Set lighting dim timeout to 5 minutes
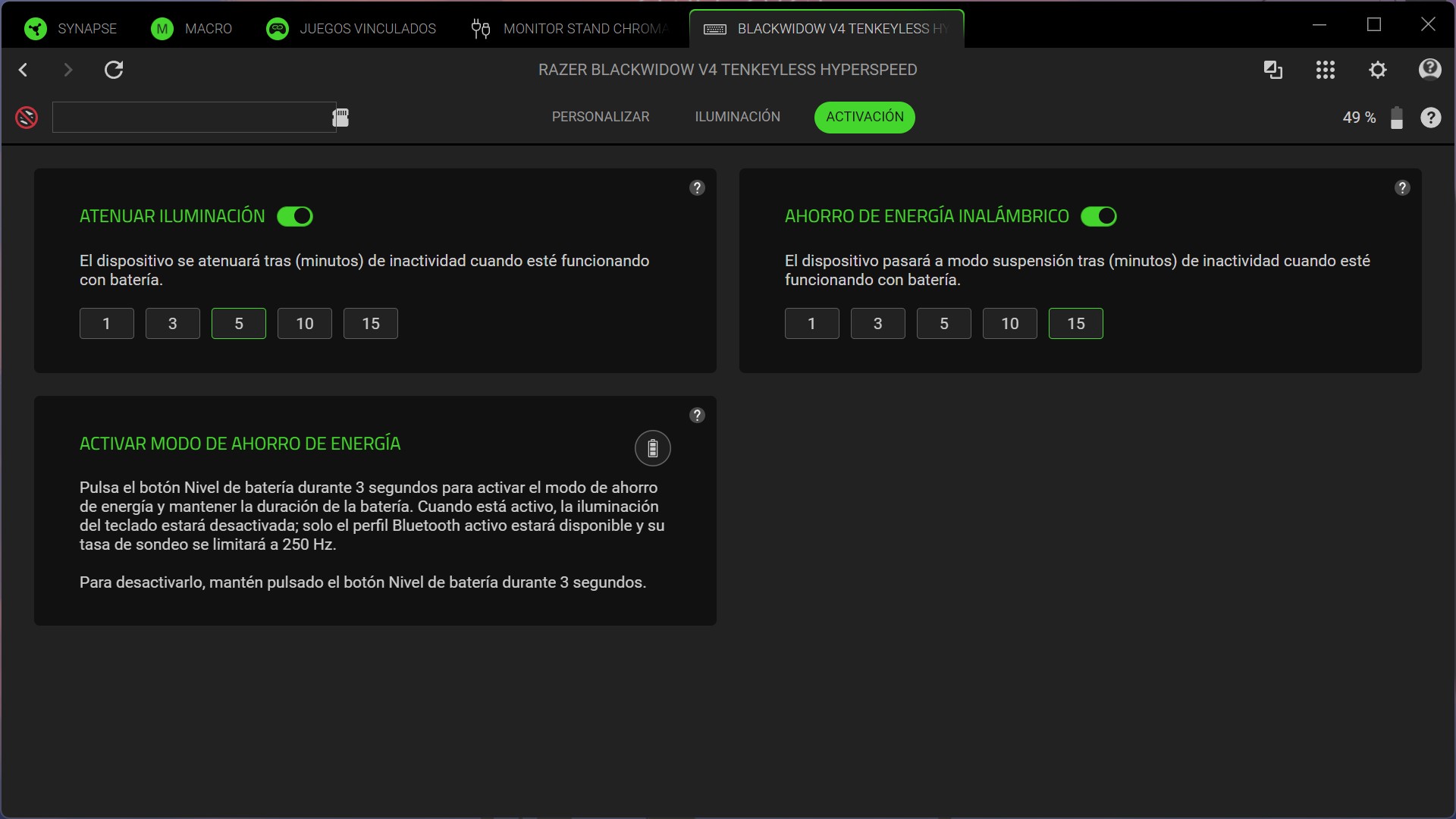 [x=239, y=324]
